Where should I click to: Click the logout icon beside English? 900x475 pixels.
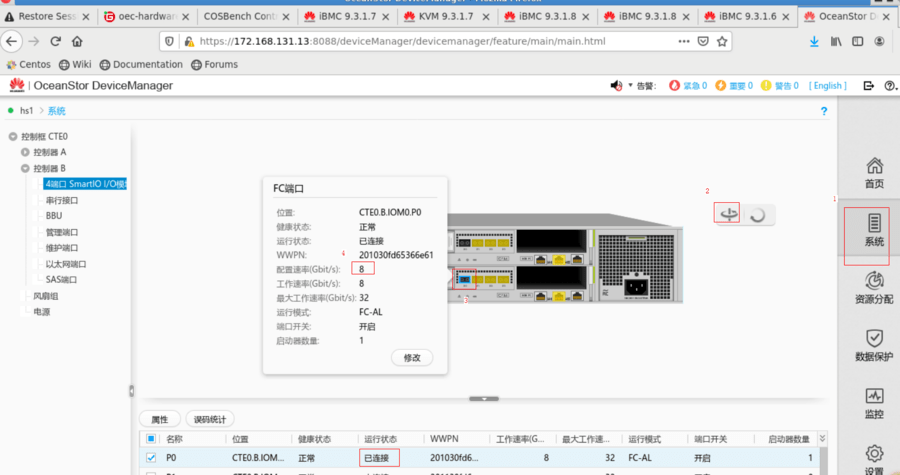[864, 86]
